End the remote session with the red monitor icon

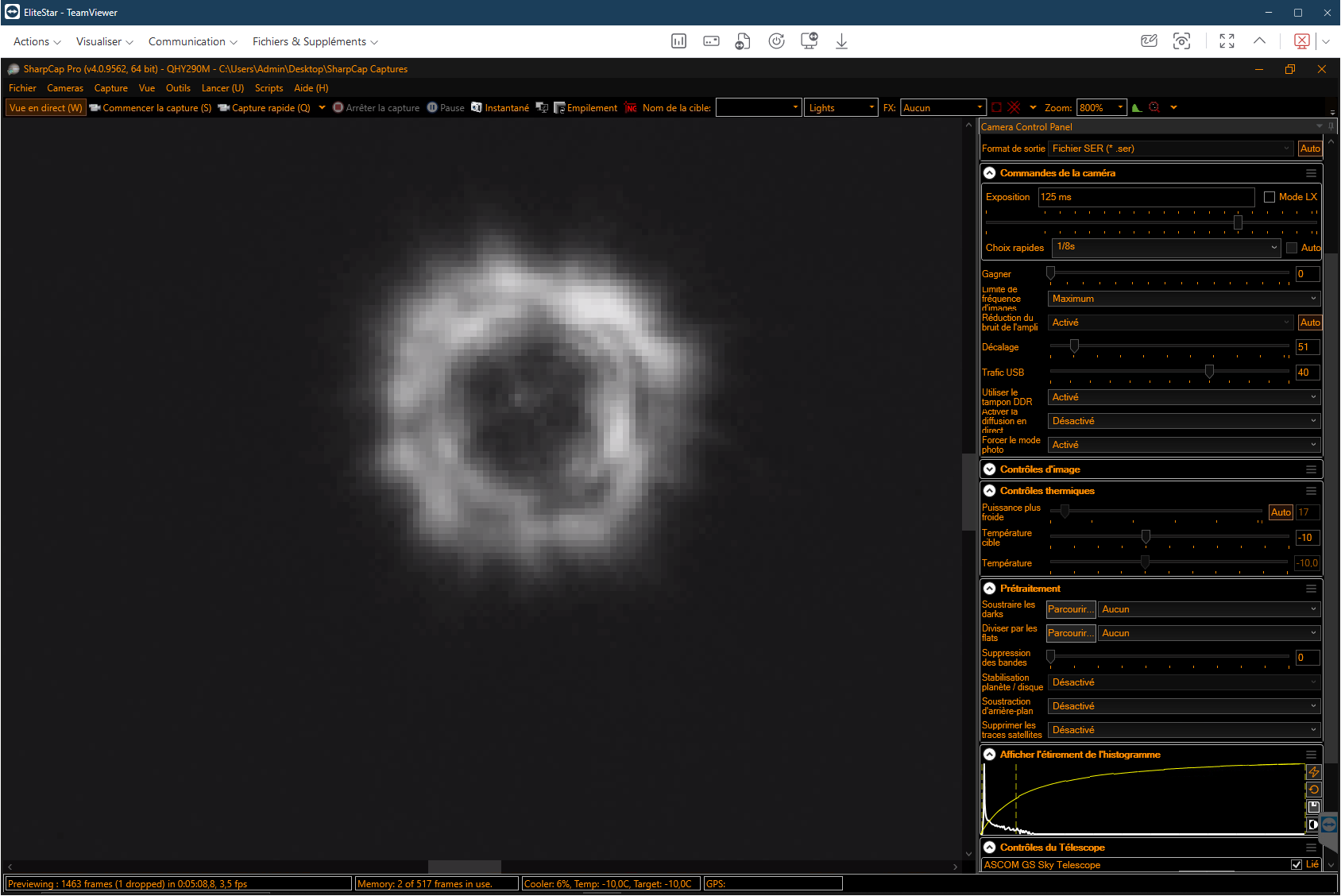click(x=1302, y=41)
